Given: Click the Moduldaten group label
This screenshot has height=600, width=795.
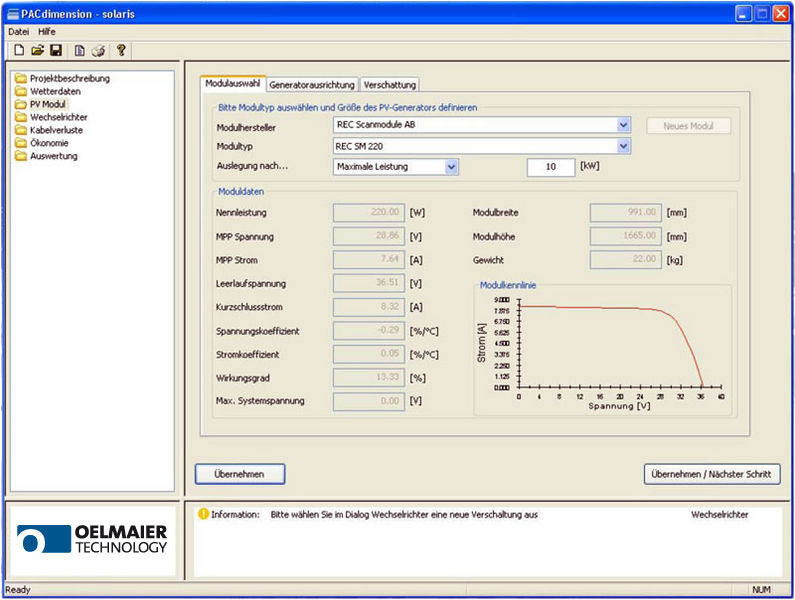Looking at the screenshot, I should click(241, 191).
